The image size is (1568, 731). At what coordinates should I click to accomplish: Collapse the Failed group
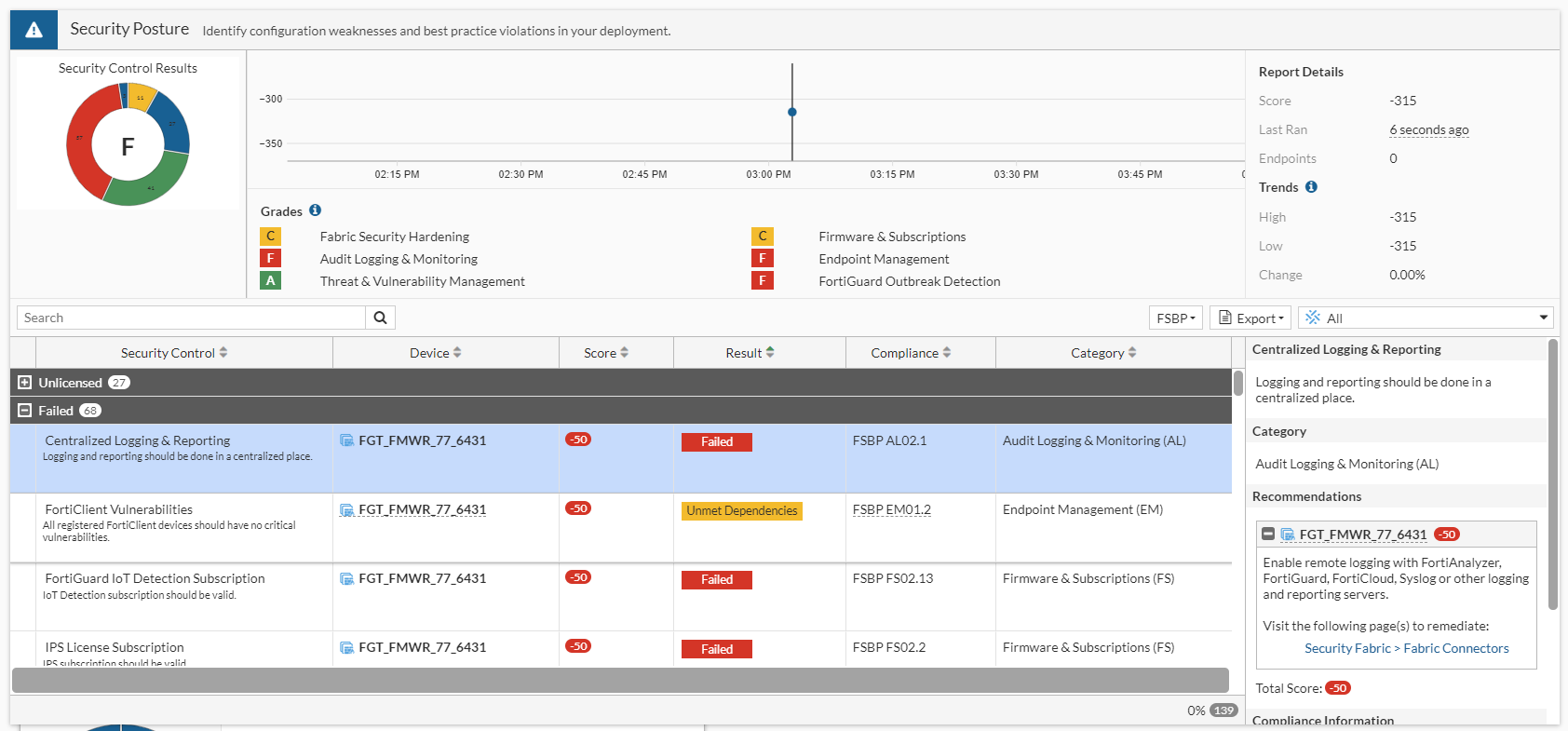25,411
